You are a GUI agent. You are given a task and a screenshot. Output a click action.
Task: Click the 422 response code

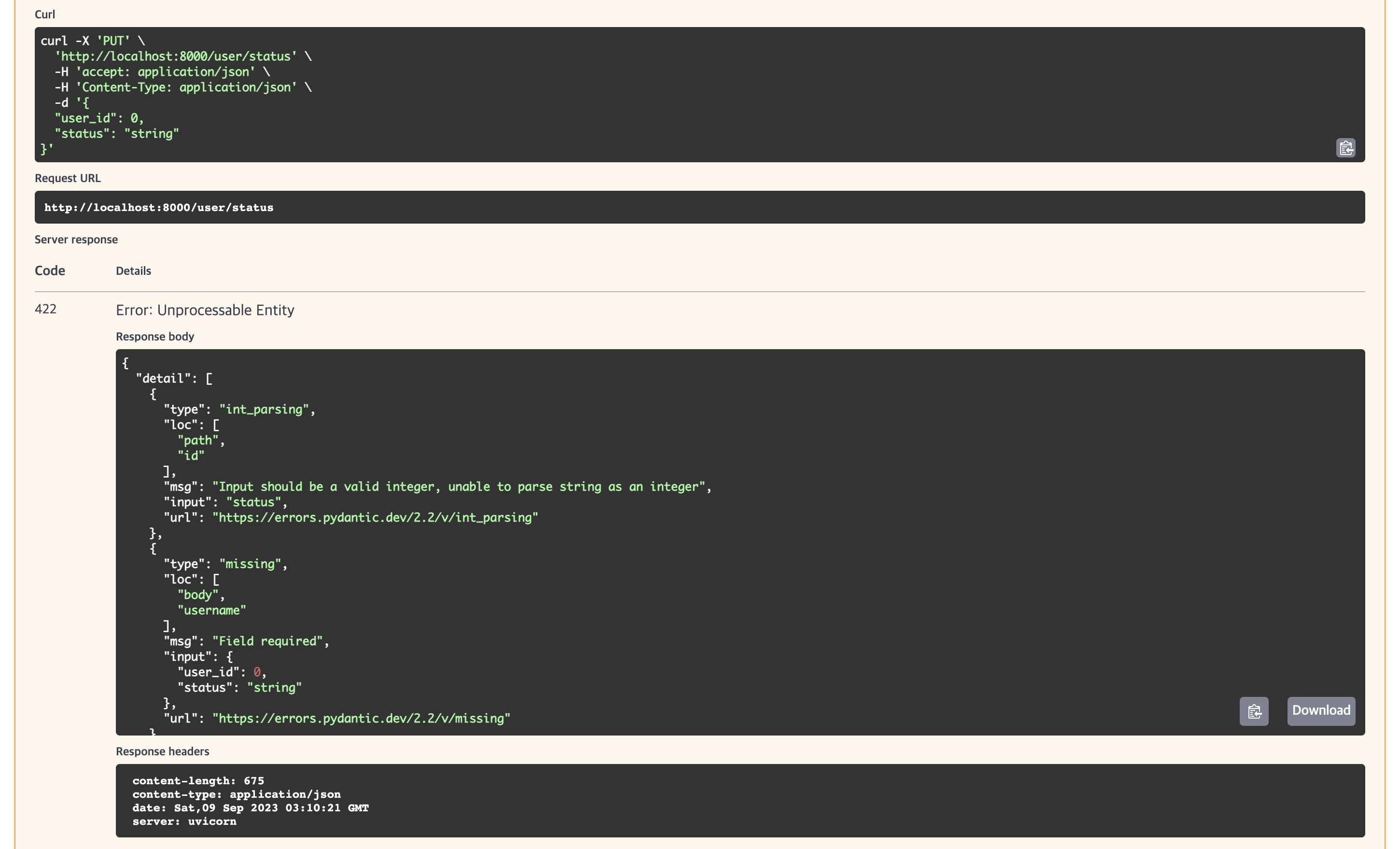[x=45, y=309]
